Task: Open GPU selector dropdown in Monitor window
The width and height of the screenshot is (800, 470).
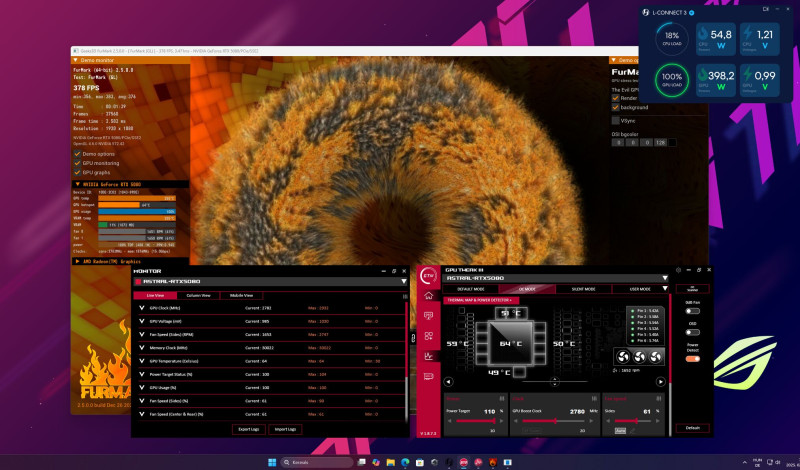Action: pos(404,281)
